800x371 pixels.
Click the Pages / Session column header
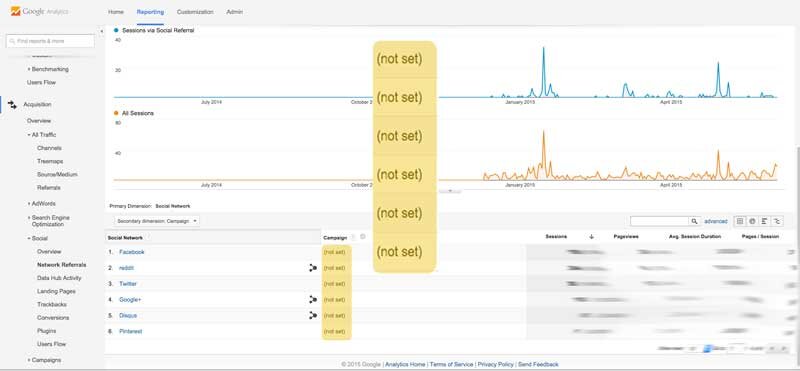pyautogui.click(x=760, y=237)
